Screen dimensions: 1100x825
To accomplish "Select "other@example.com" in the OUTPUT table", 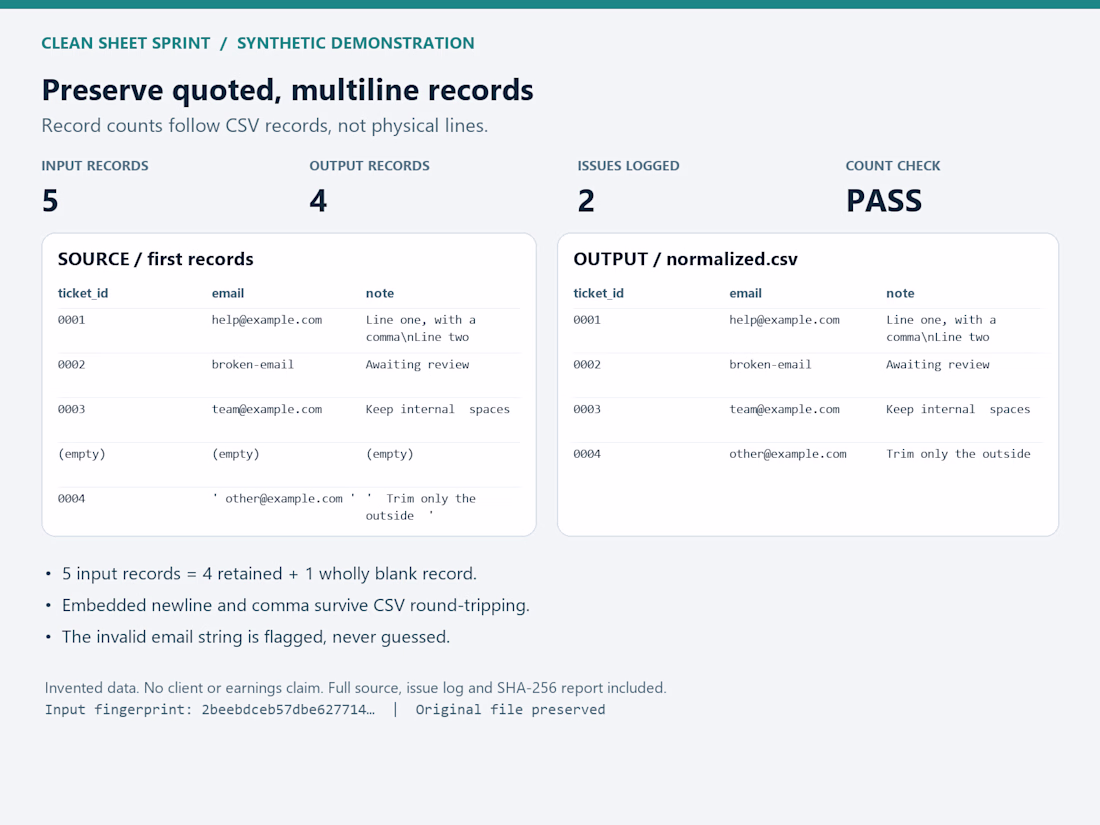I will pyautogui.click(x=788, y=454).
